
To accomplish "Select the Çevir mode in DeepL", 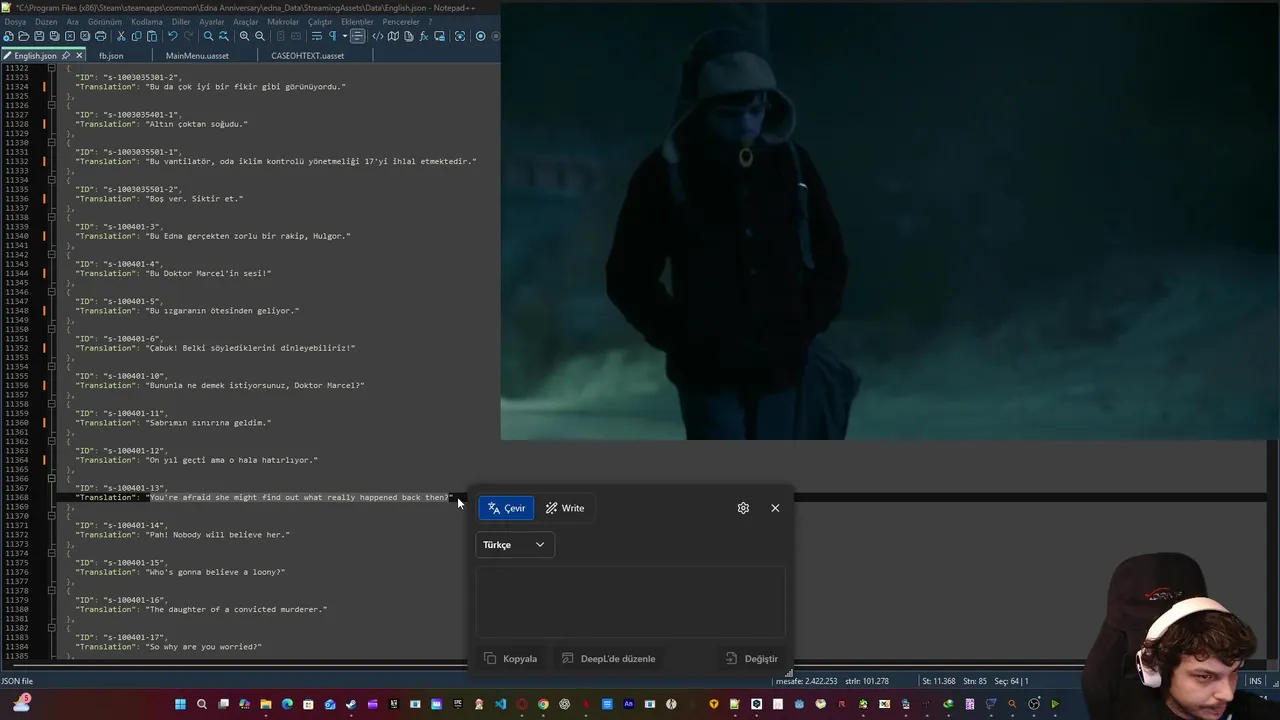I will tap(506, 508).
